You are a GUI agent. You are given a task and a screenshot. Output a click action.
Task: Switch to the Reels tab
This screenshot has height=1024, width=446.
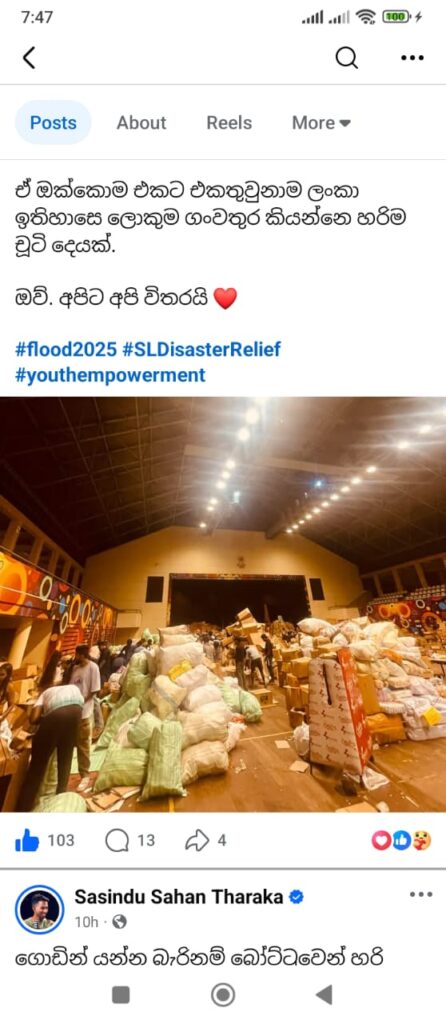229,123
